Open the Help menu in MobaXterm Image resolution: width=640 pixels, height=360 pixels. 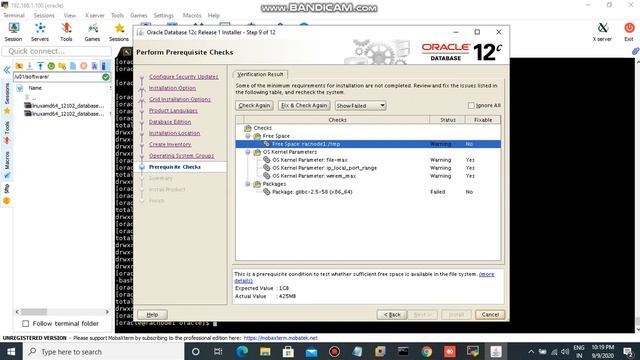pyautogui.click(x=214, y=15)
